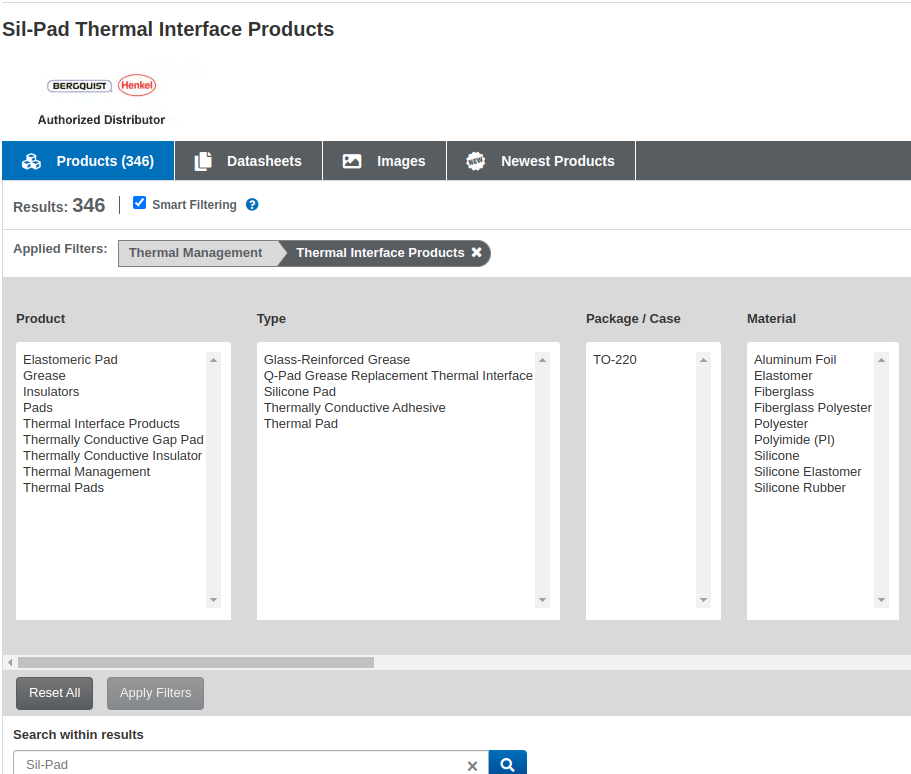911x774 pixels.
Task: Click the Smart Filtering help icon
Action: (252, 205)
